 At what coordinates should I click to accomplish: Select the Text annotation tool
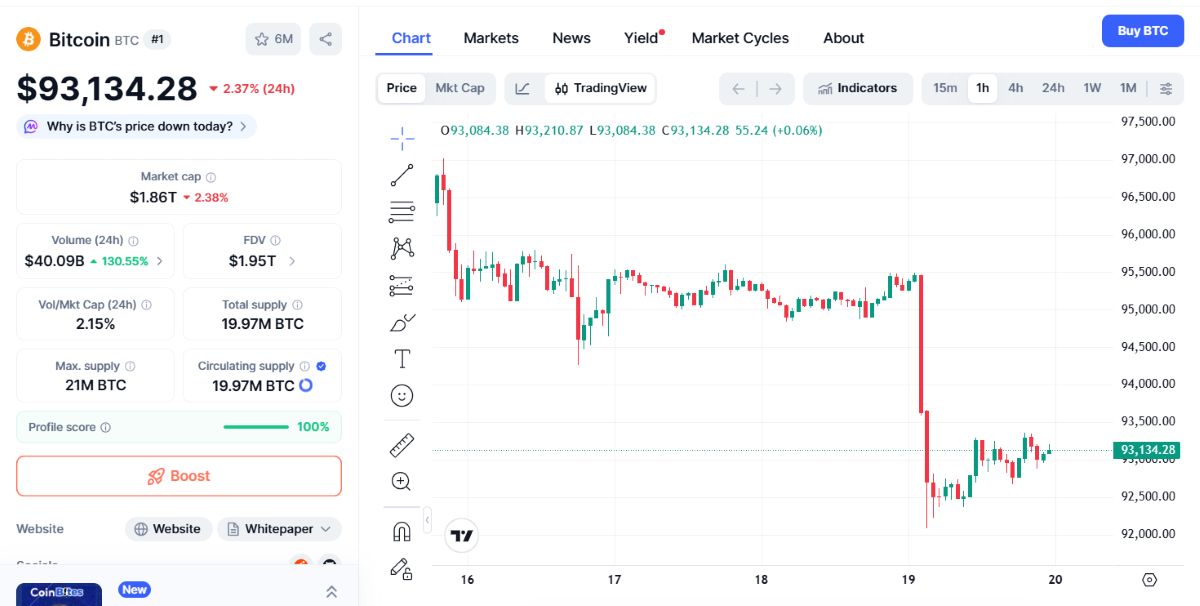[401, 358]
